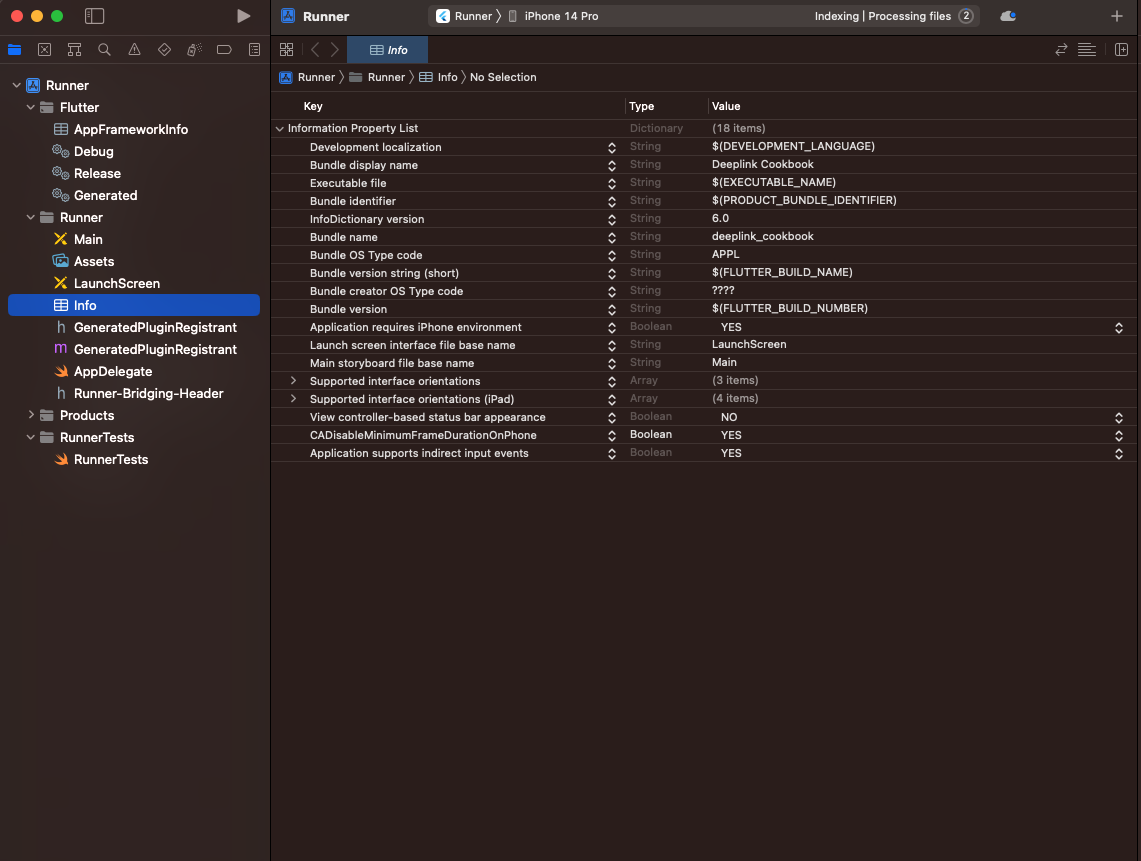The height and width of the screenshot is (861, 1141).
Task: Change the Bundle version type
Action: tap(611, 308)
